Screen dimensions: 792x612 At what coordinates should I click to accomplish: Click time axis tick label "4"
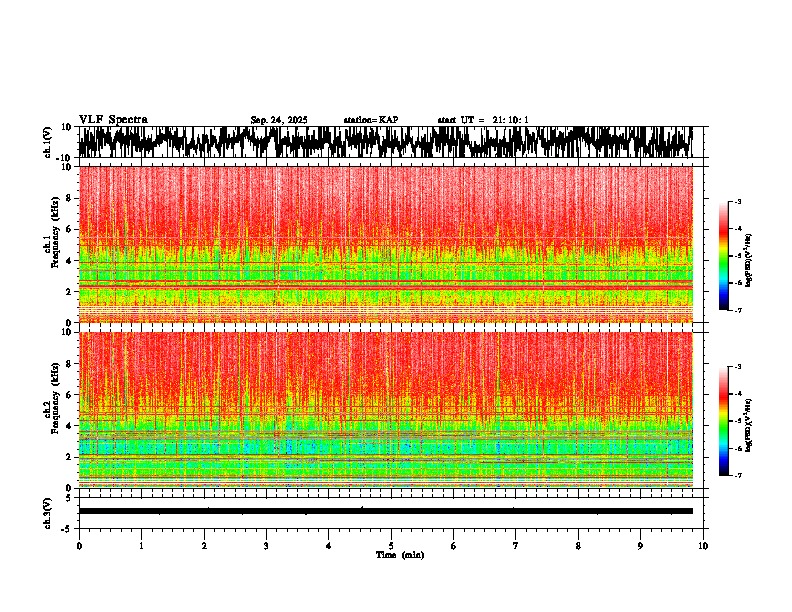pos(328,546)
